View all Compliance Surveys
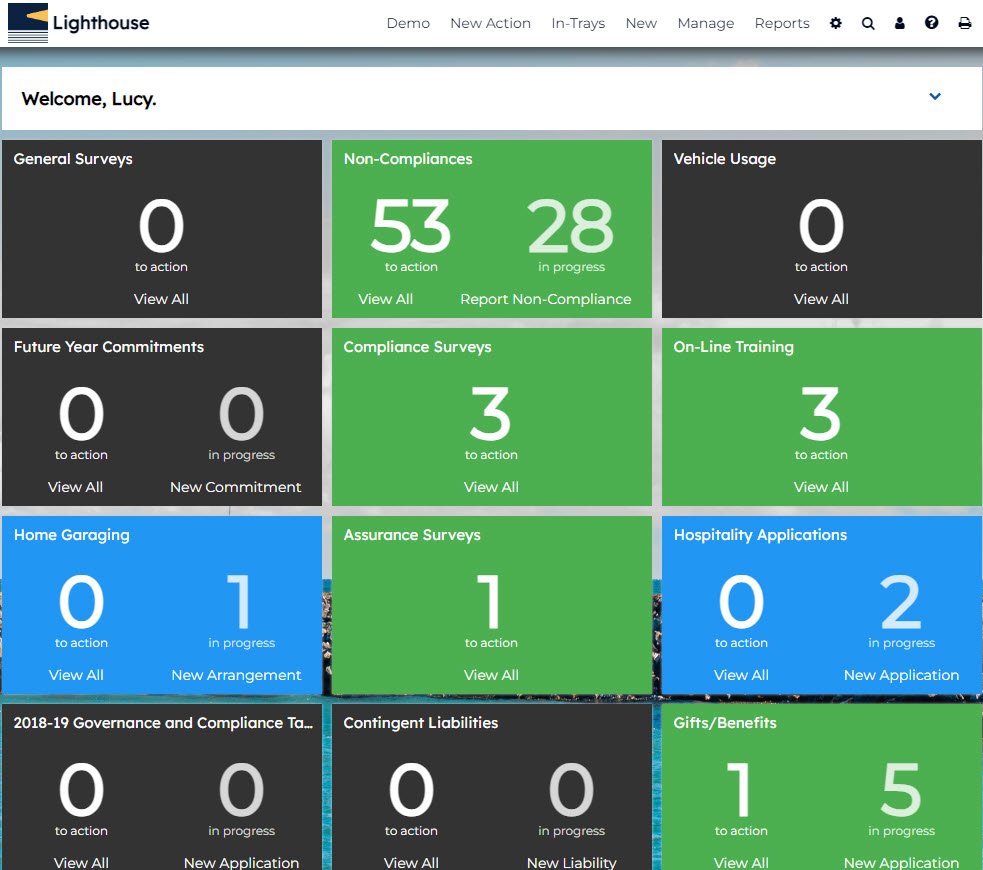This screenshot has width=983, height=870. (491, 487)
